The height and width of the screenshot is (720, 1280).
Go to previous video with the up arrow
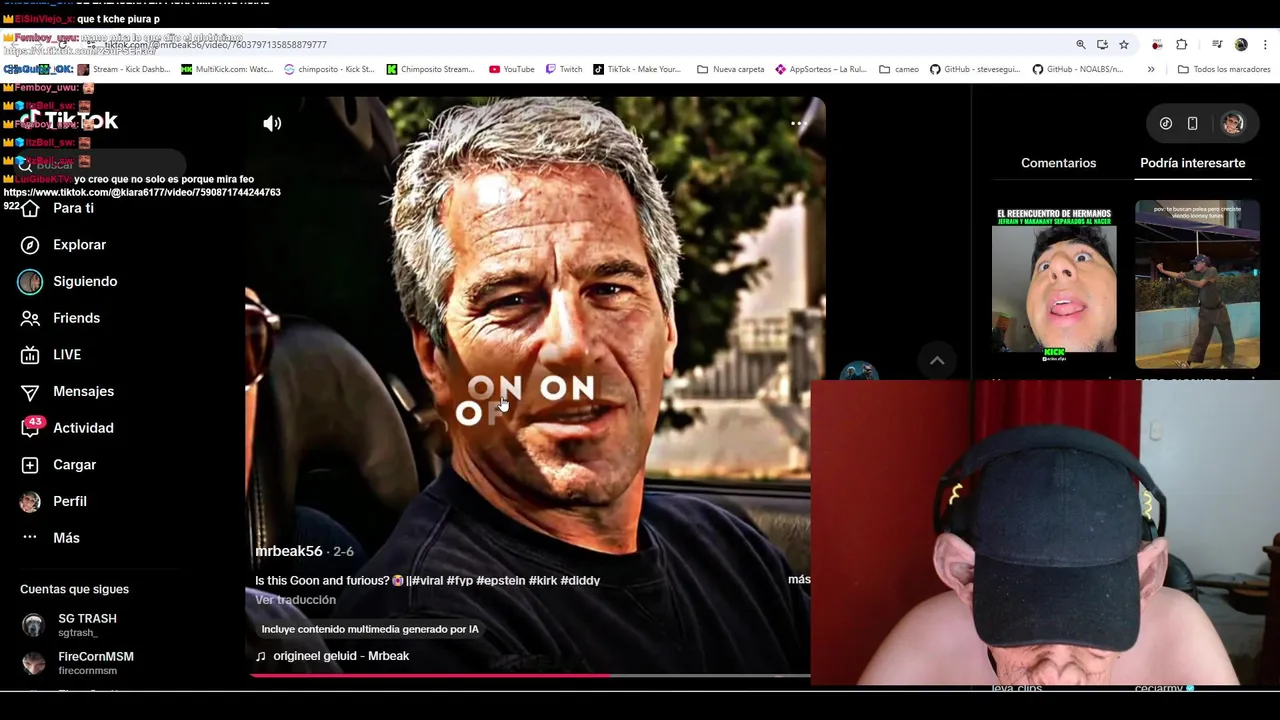click(937, 361)
